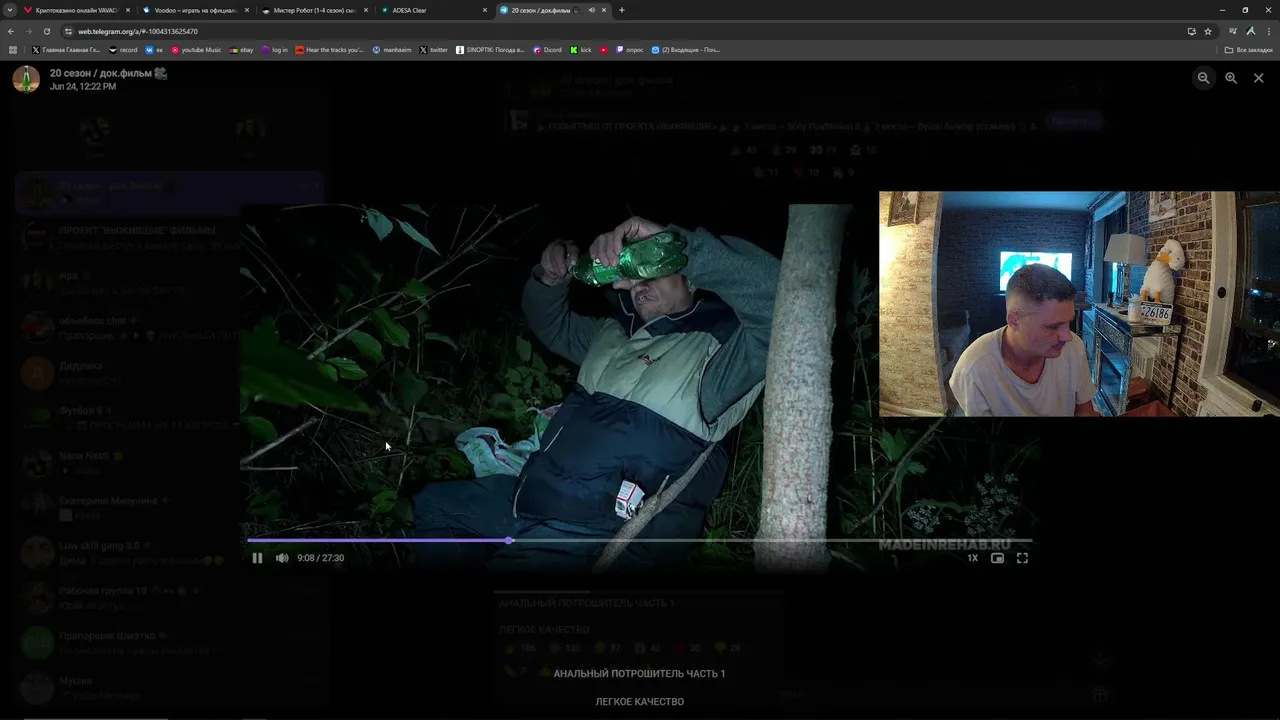Open the 20 сезон / док.фильм channel title
Image resolution: width=1280 pixels, height=720 pixels.
pos(108,73)
